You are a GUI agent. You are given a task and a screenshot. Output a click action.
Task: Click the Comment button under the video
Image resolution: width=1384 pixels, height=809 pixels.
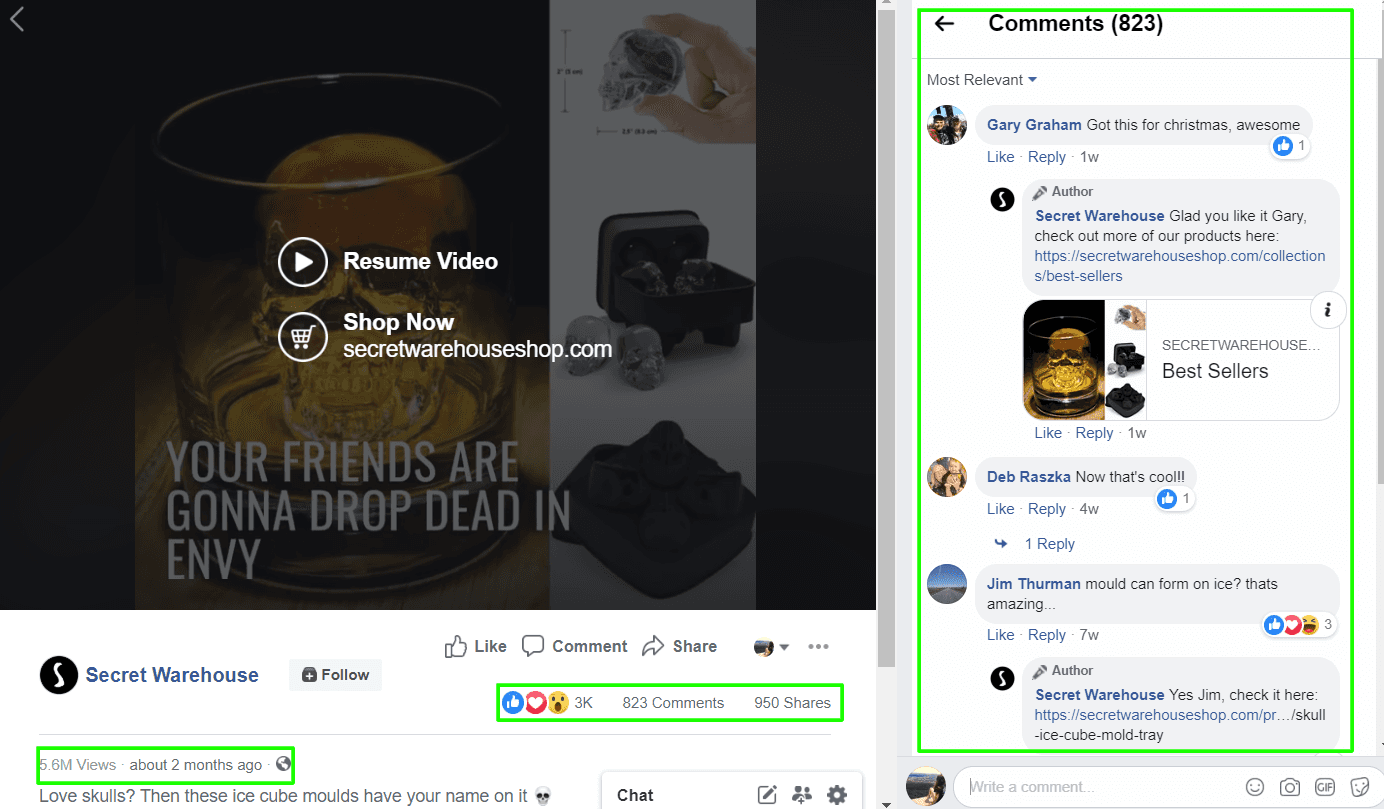575,646
